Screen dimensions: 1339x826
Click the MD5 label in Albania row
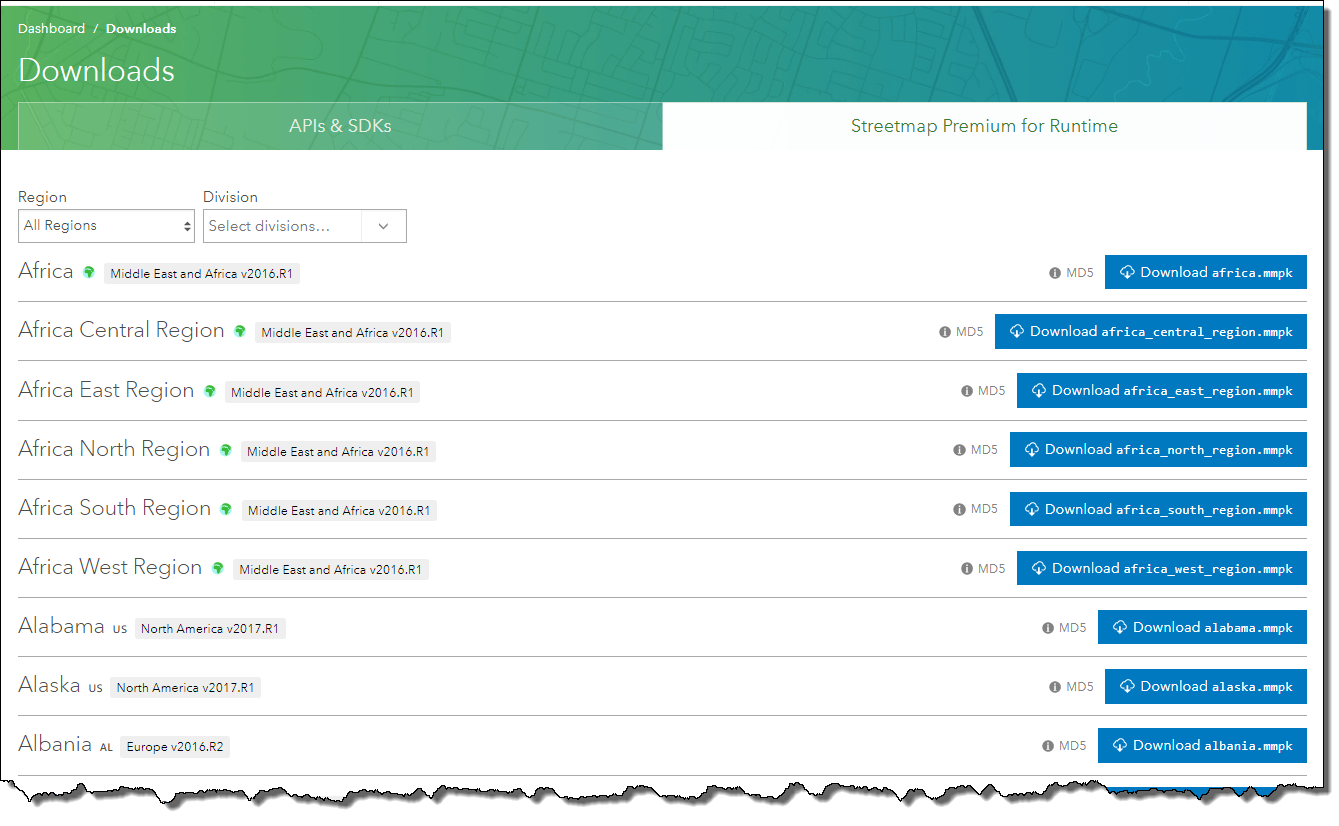point(1073,746)
